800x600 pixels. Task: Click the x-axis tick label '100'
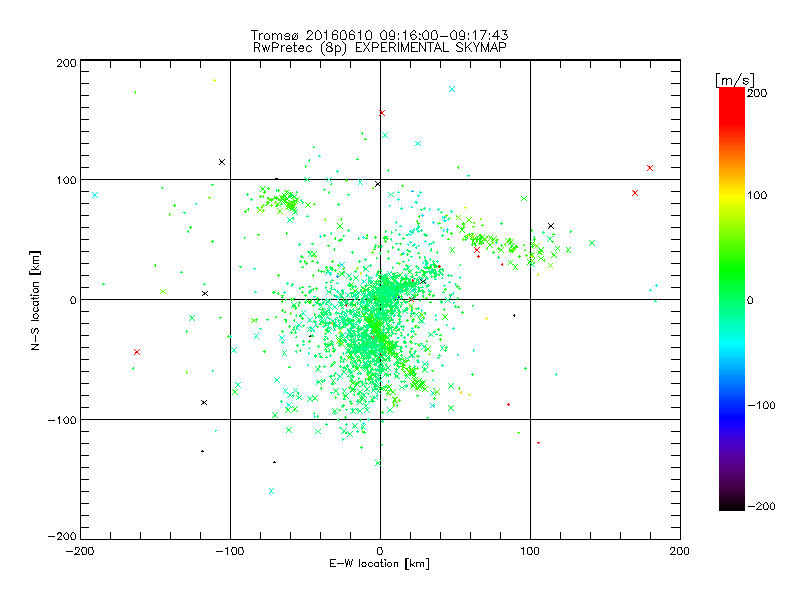pyautogui.click(x=530, y=551)
